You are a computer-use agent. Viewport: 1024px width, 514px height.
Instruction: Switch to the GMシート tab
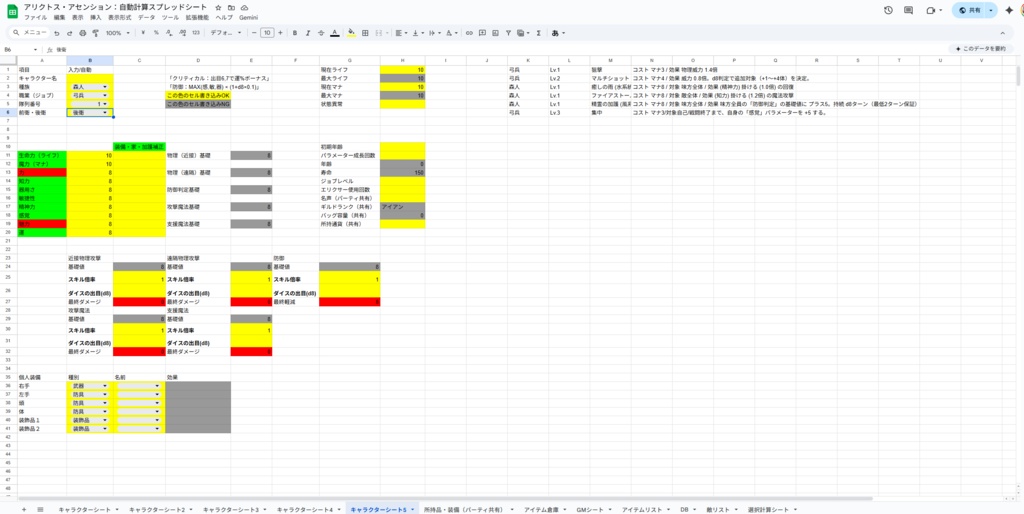pyautogui.click(x=590, y=509)
